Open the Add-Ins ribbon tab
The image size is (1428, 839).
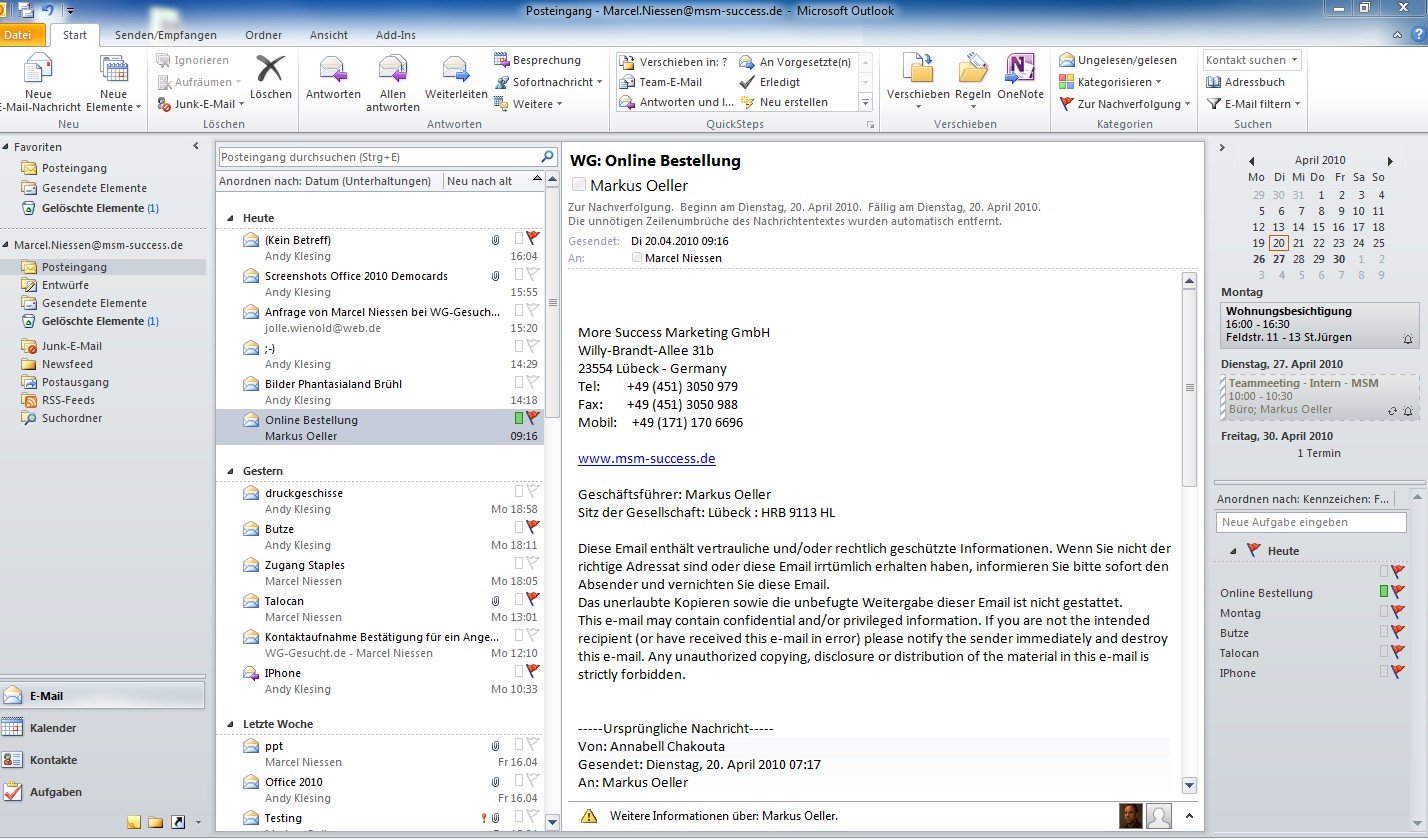[x=396, y=35]
